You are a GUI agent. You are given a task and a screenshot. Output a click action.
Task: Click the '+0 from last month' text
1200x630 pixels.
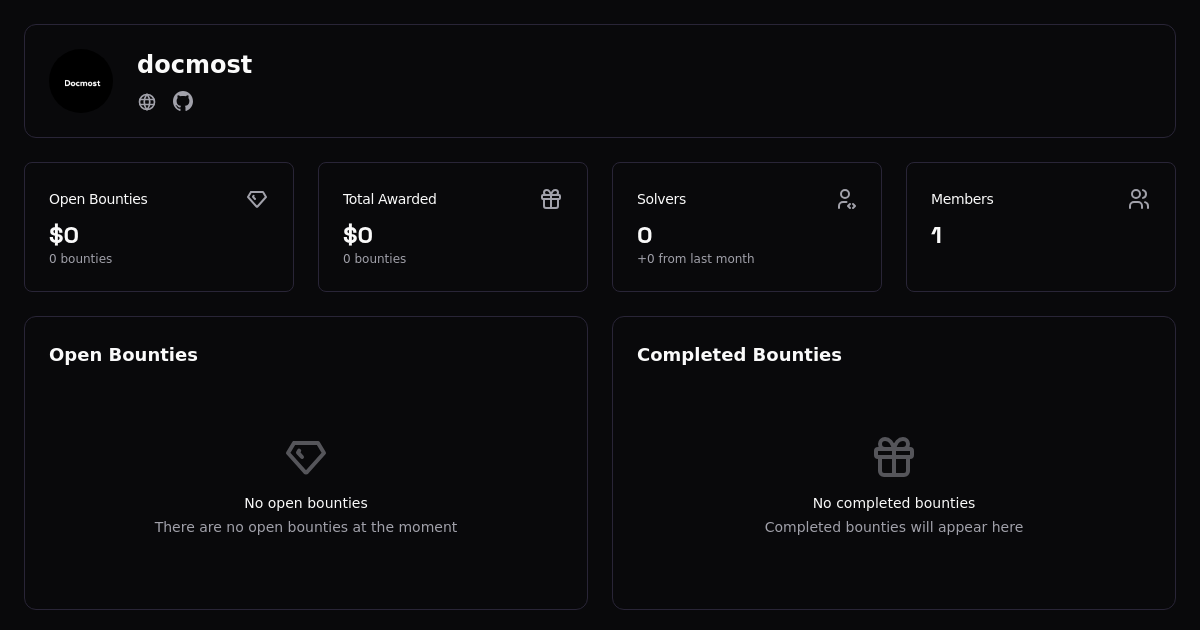click(696, 259)
